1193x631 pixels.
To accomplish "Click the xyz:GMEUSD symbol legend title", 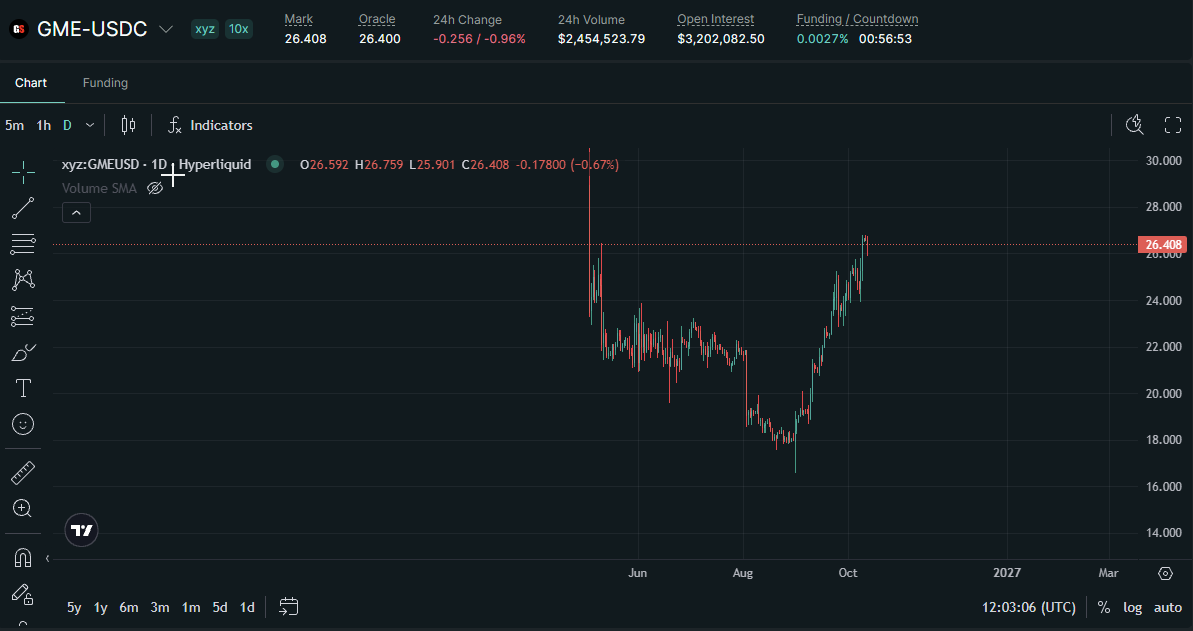I will 156,164.
